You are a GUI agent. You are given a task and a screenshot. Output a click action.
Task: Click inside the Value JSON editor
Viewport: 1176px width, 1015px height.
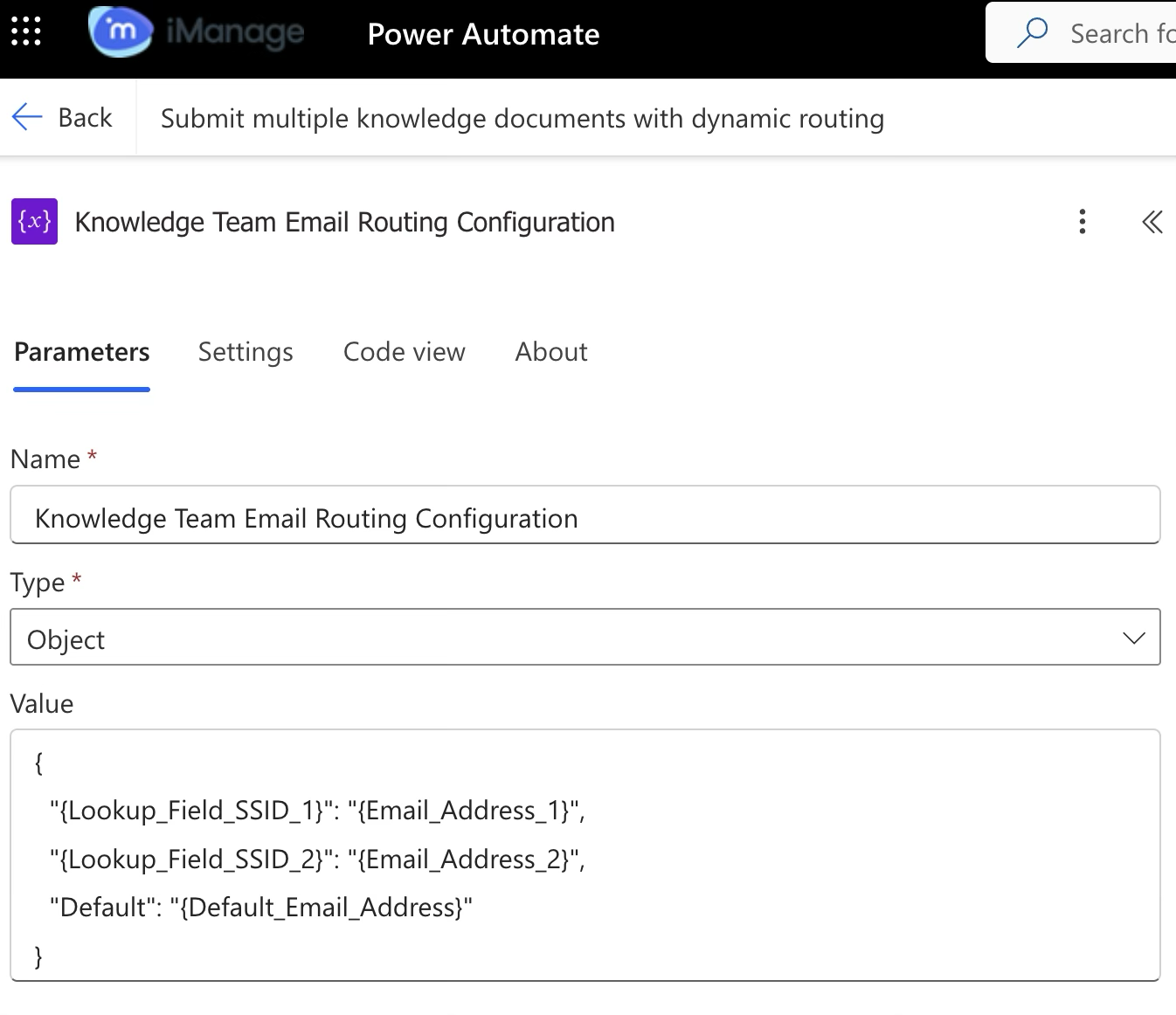585,855
